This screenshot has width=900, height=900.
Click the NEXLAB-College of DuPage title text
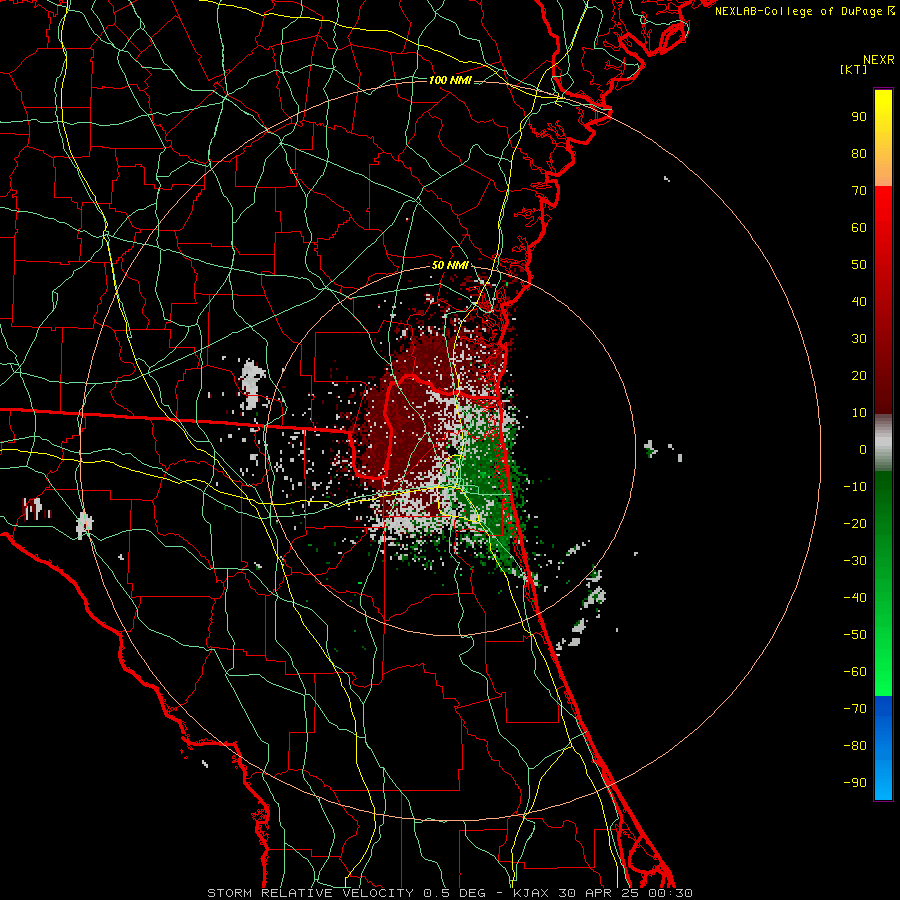[x=798, y=11]
